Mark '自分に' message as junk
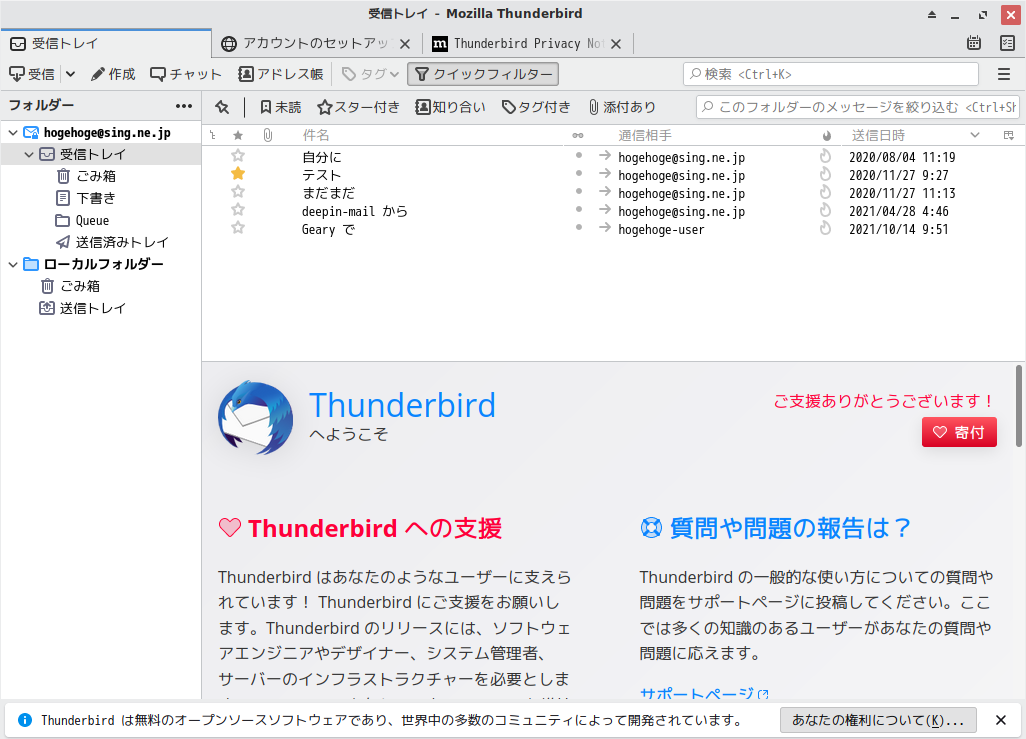Viewport: 1026px width, 739px height. [826, 156]
